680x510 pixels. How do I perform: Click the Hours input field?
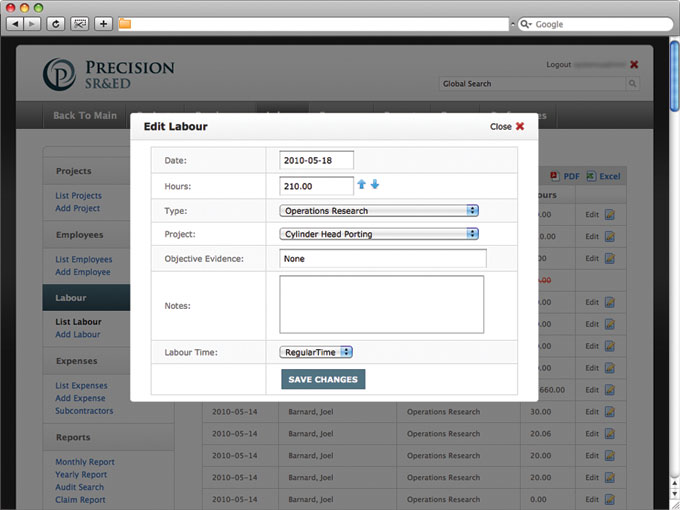coord(317,186)
